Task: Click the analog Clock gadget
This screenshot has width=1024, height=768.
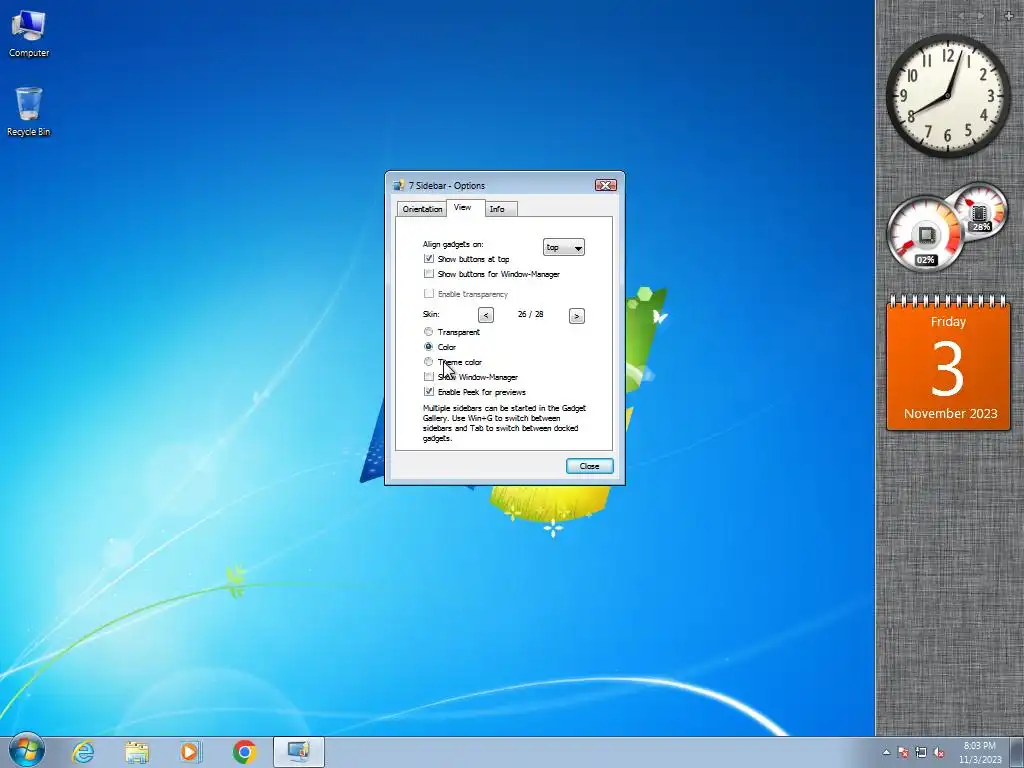Action: (x=948, y=96)
